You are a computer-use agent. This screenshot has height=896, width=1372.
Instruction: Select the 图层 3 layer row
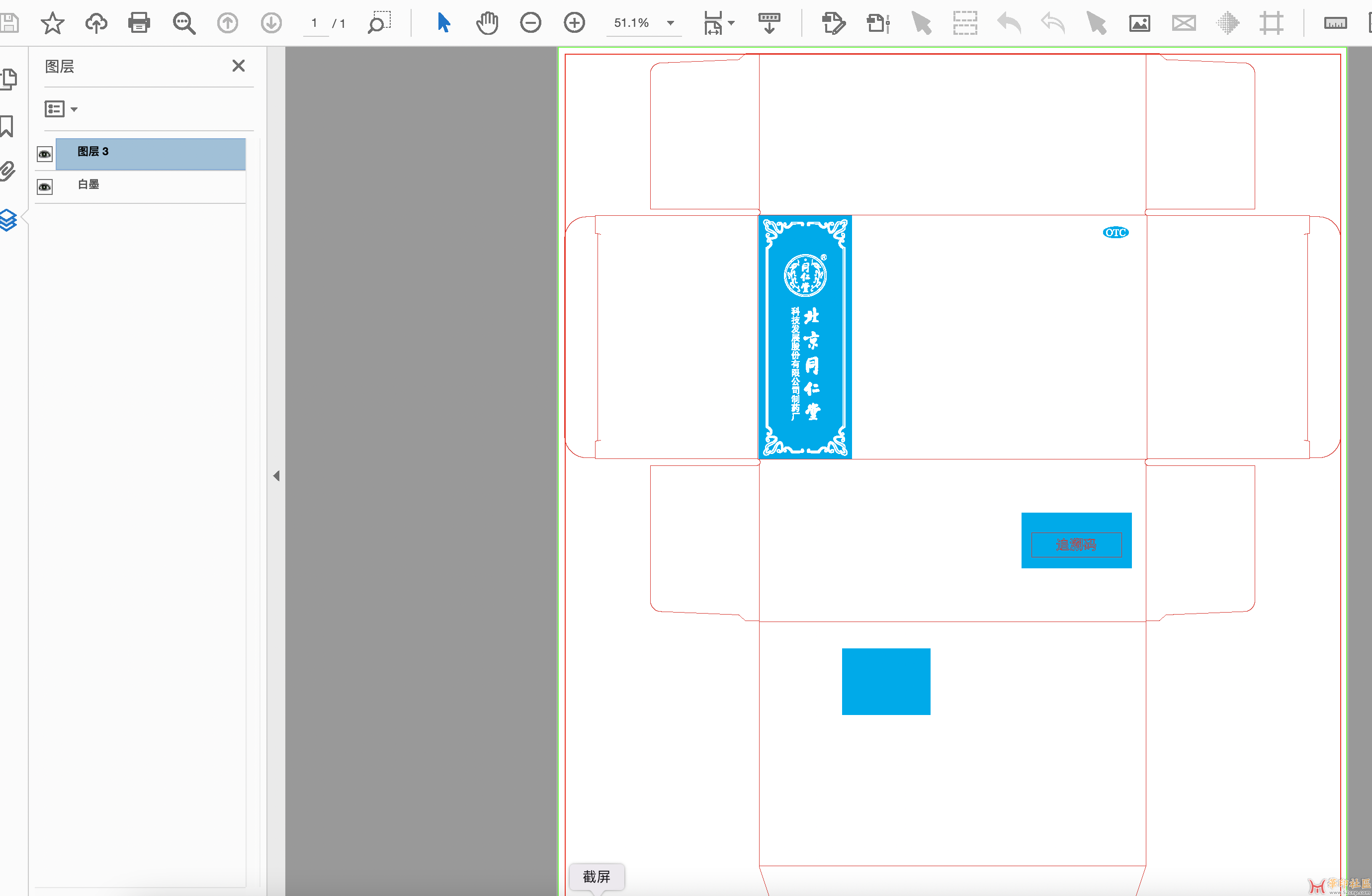[151, 154]
